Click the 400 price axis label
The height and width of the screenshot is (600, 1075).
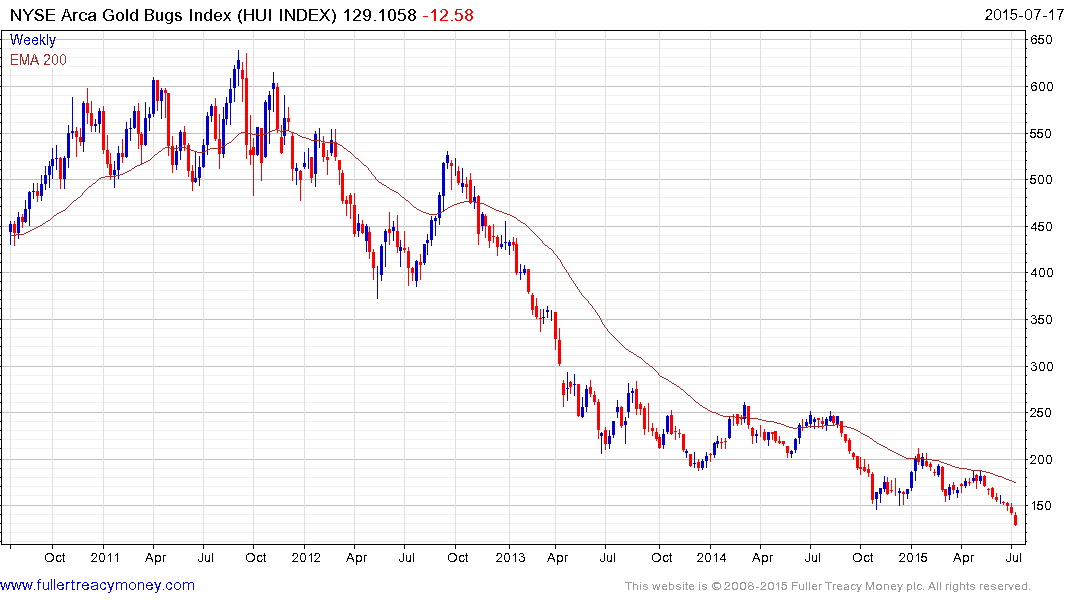coord(1041,273)
